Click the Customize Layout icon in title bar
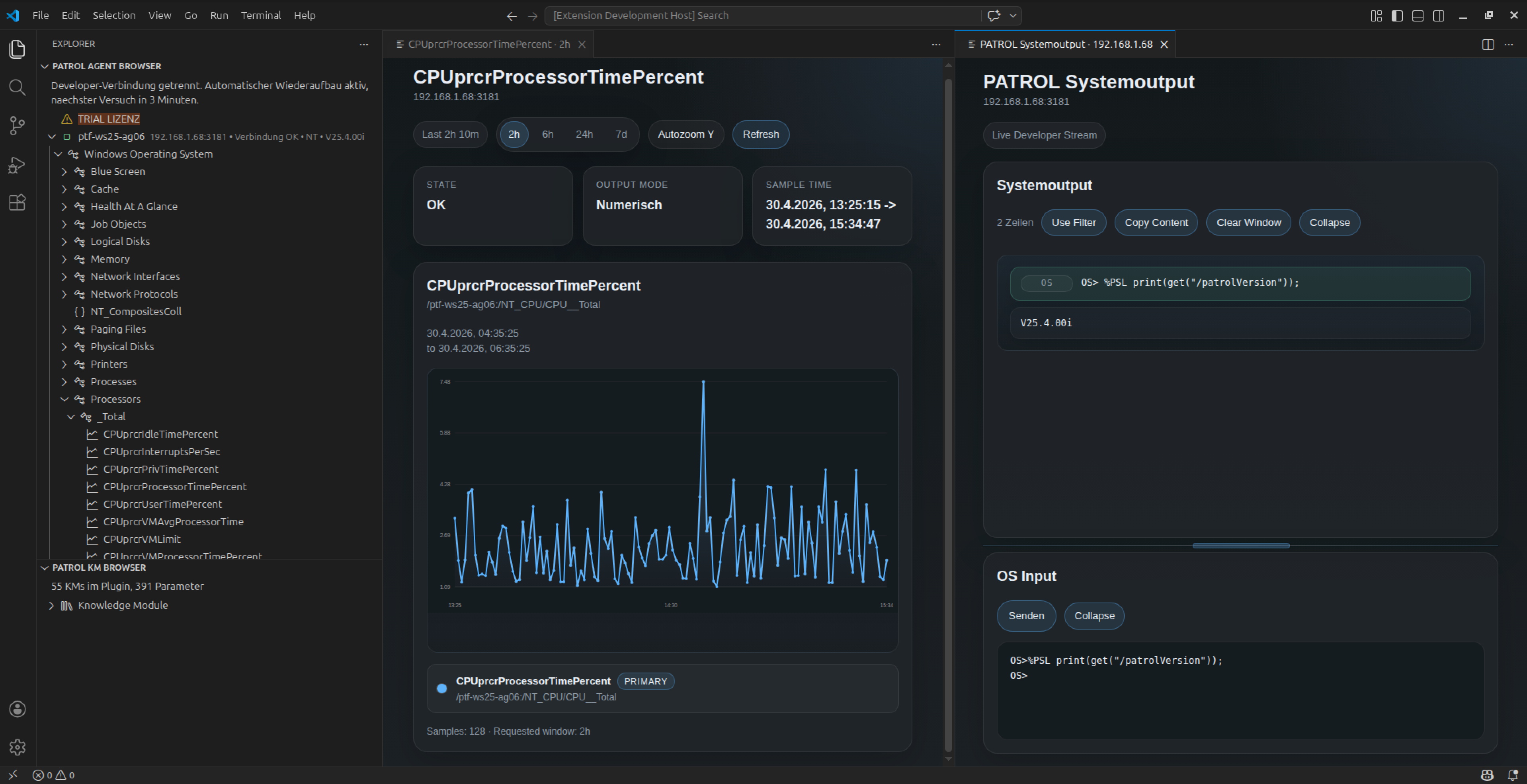This screenshot has height=784, width=1527. point(1376,16)
